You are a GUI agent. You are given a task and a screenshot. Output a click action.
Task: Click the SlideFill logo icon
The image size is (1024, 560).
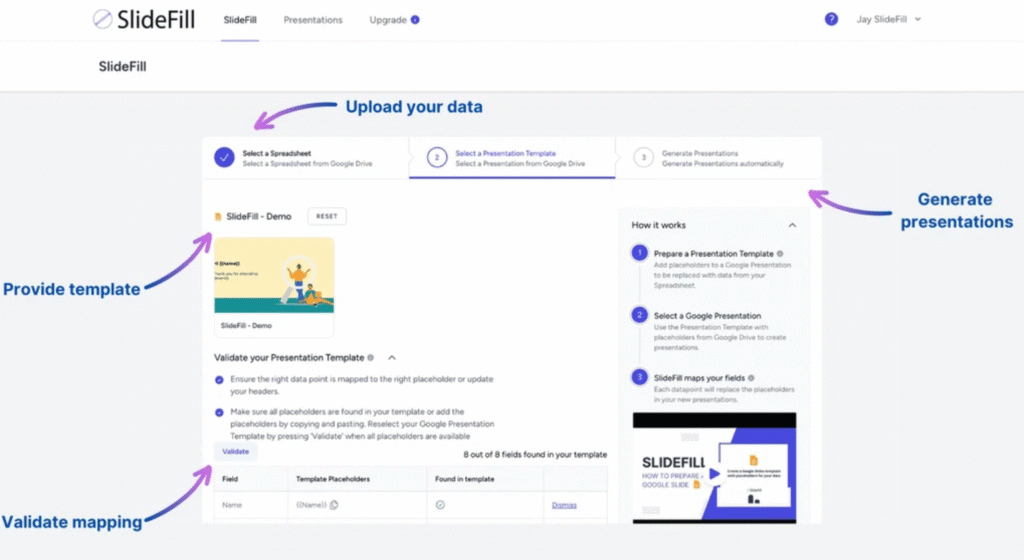pyautogui.click(x=103, y=20)
